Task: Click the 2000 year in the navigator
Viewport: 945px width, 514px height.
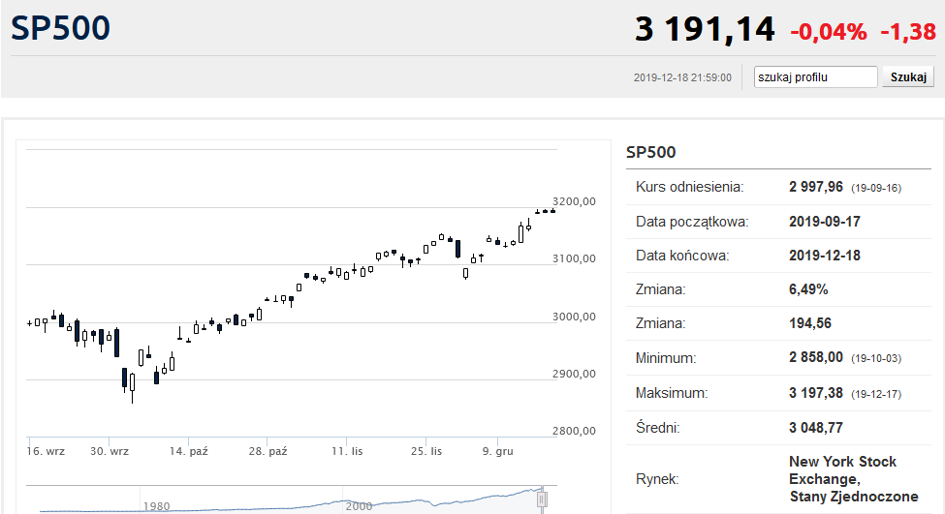Action: [359, 506]
